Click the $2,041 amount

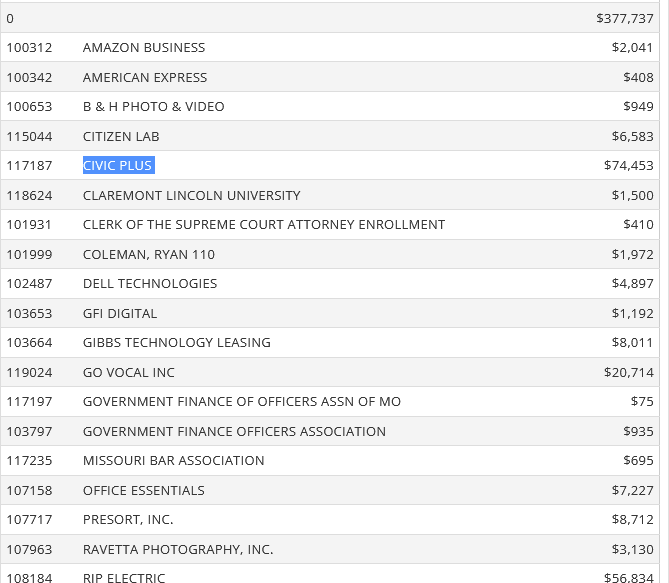coord(632,47)
